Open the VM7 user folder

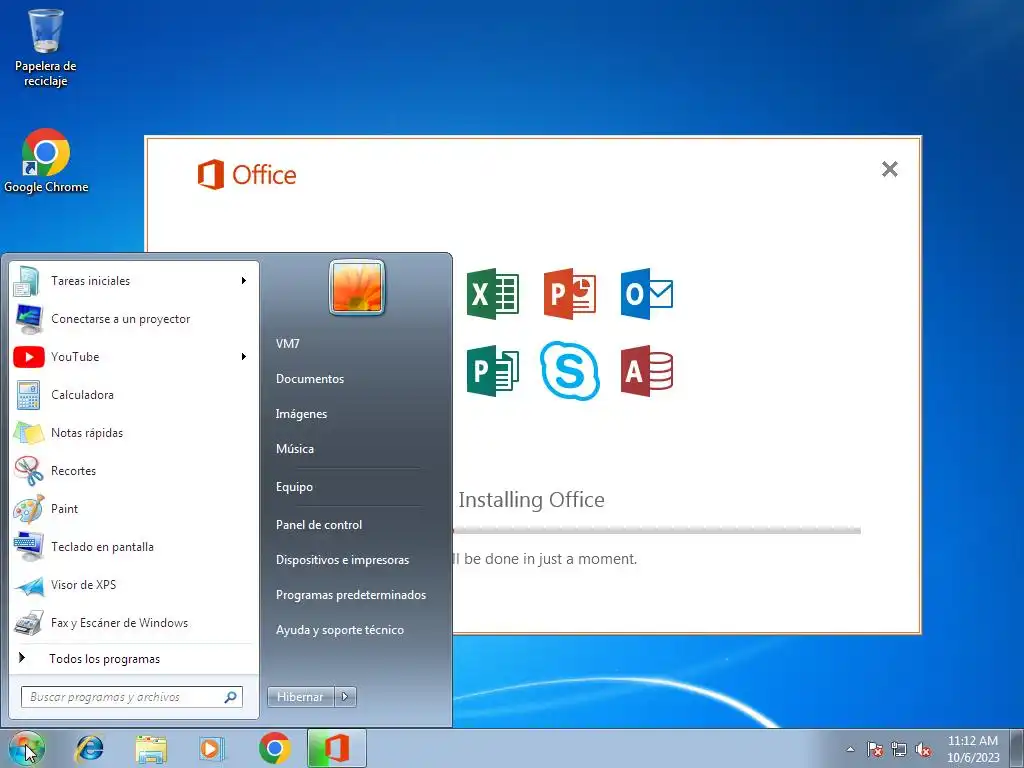287,344
